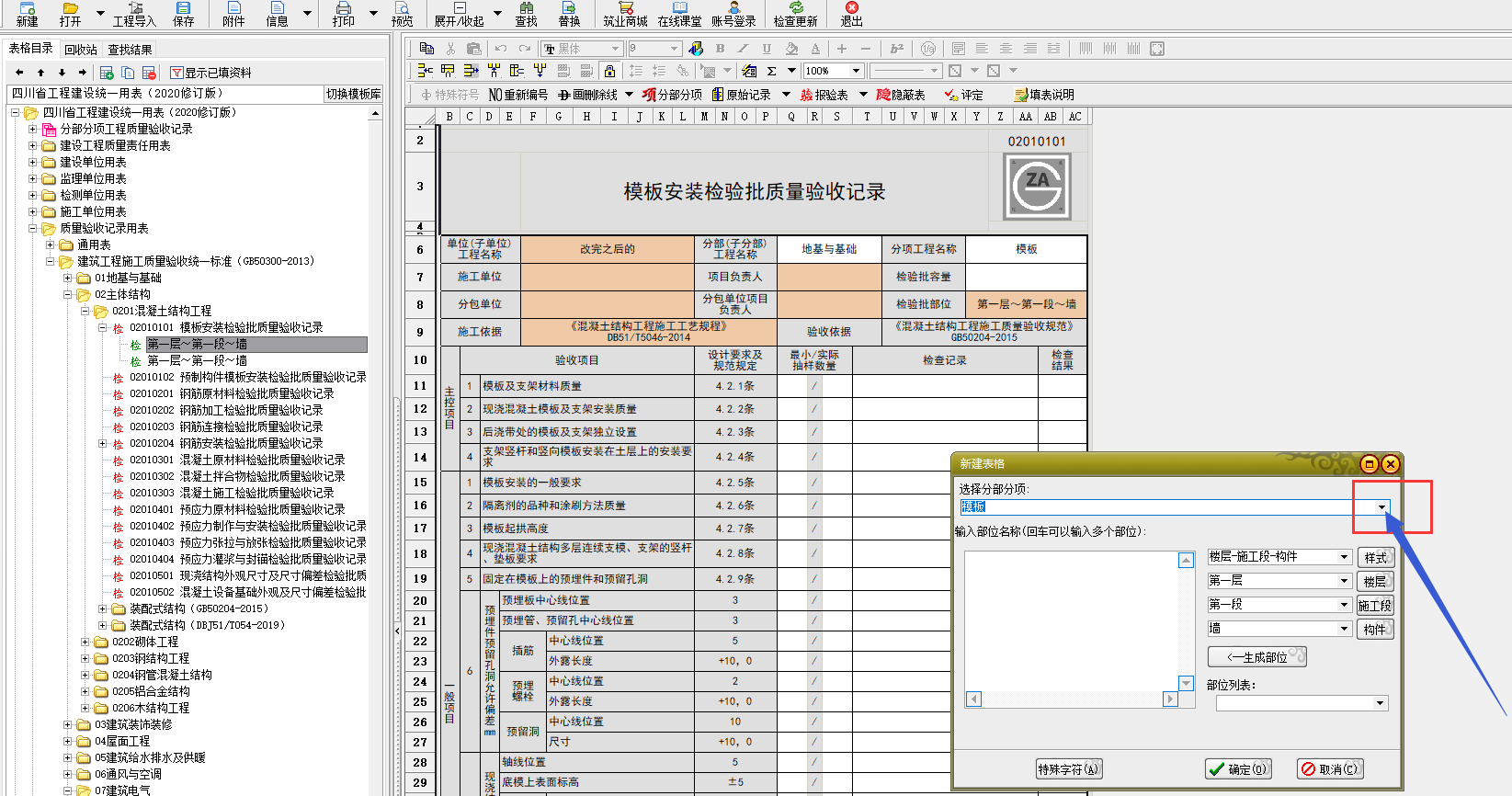
Task: Open the 黑体 font name dropdown
Action: [615, 49]
